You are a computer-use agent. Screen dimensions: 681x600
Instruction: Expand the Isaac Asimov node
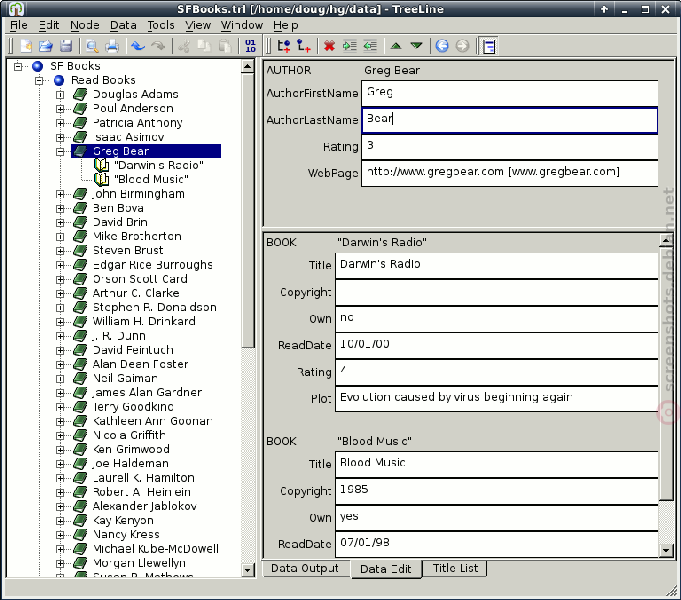point(60,137)
